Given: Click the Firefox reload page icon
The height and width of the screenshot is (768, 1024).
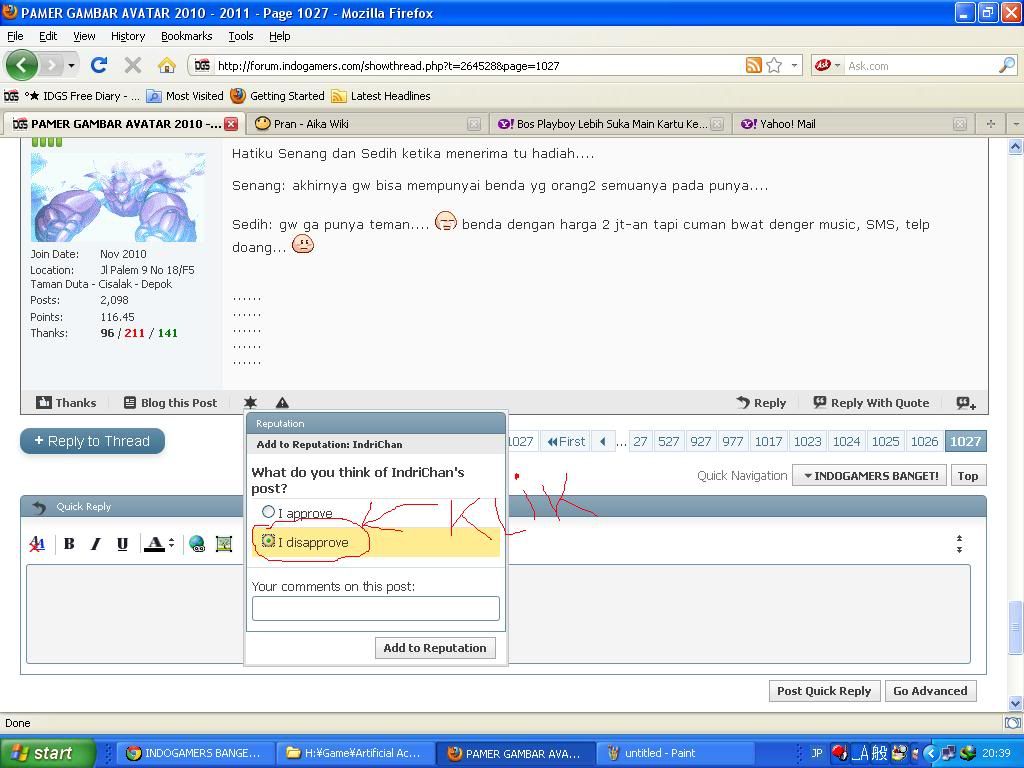Looking at the screenshot, I should tap(98, 65).
